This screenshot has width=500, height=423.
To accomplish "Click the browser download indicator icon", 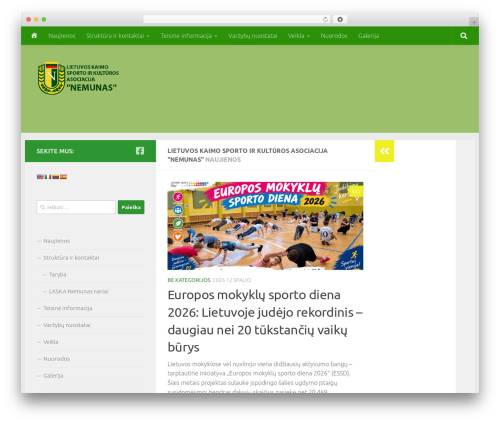I will coord(340,19).
